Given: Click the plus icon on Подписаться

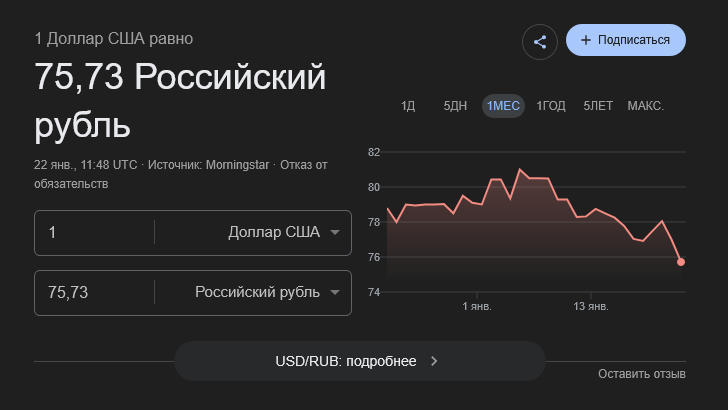Looking at the screenshot, I should 585,40.
